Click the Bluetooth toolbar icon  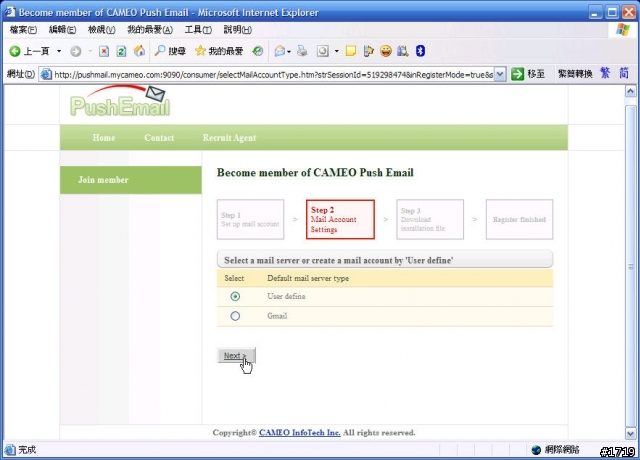pos(420,51)
